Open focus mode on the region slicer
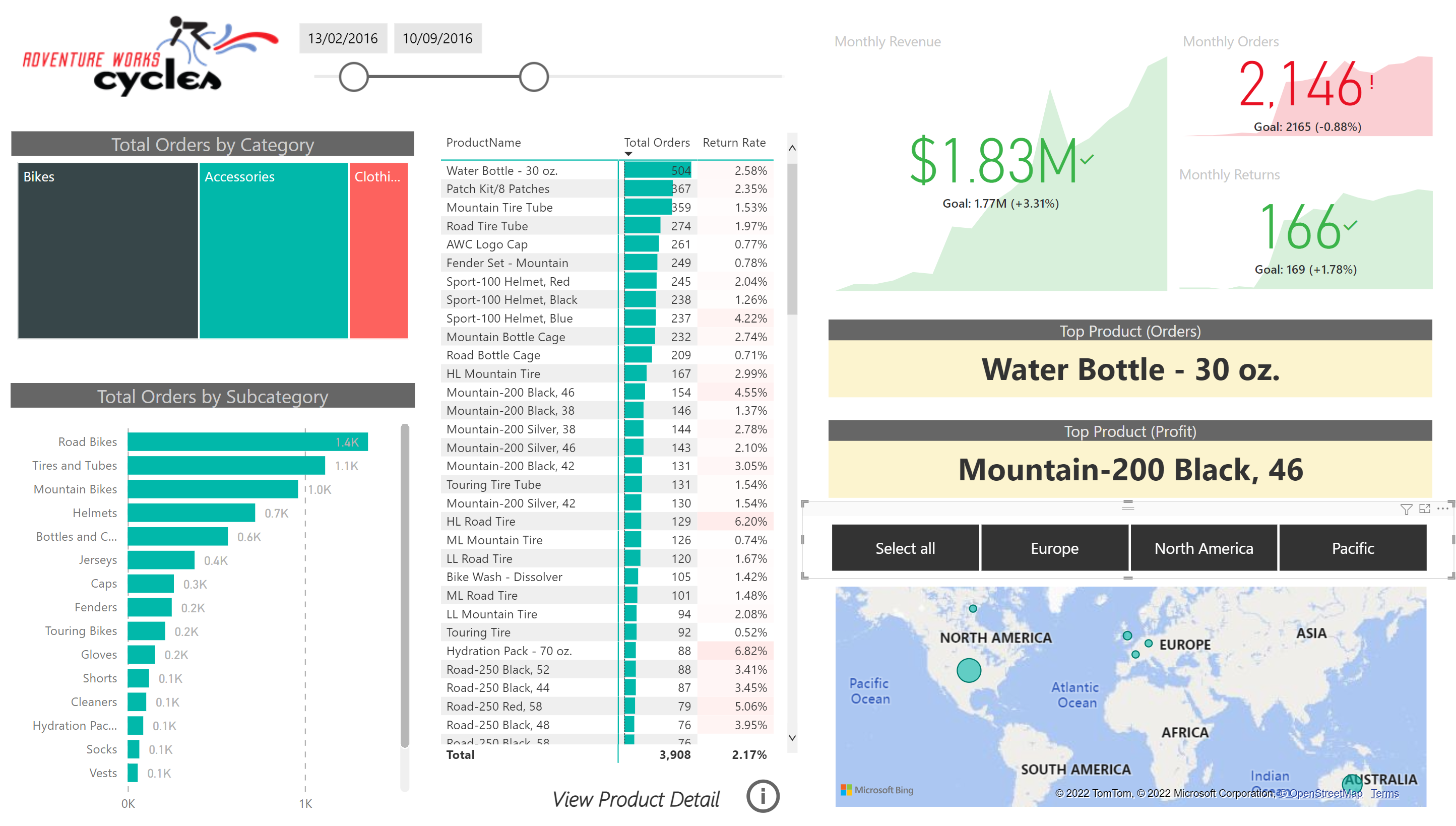Viewport: 1456px width, 826px height. 1425,510
